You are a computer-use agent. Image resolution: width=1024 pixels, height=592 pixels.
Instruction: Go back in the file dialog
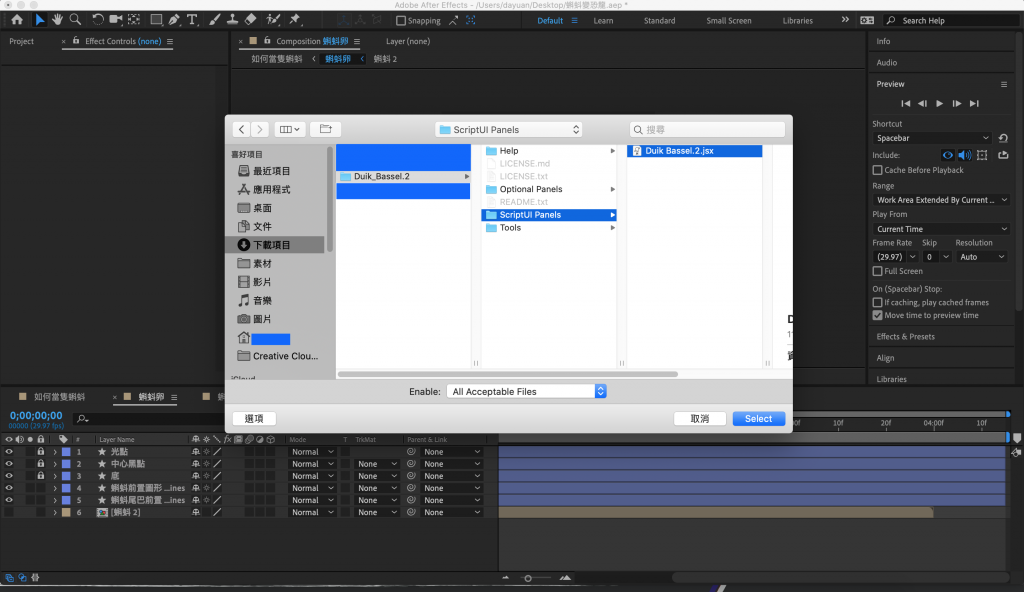(242, 129)
